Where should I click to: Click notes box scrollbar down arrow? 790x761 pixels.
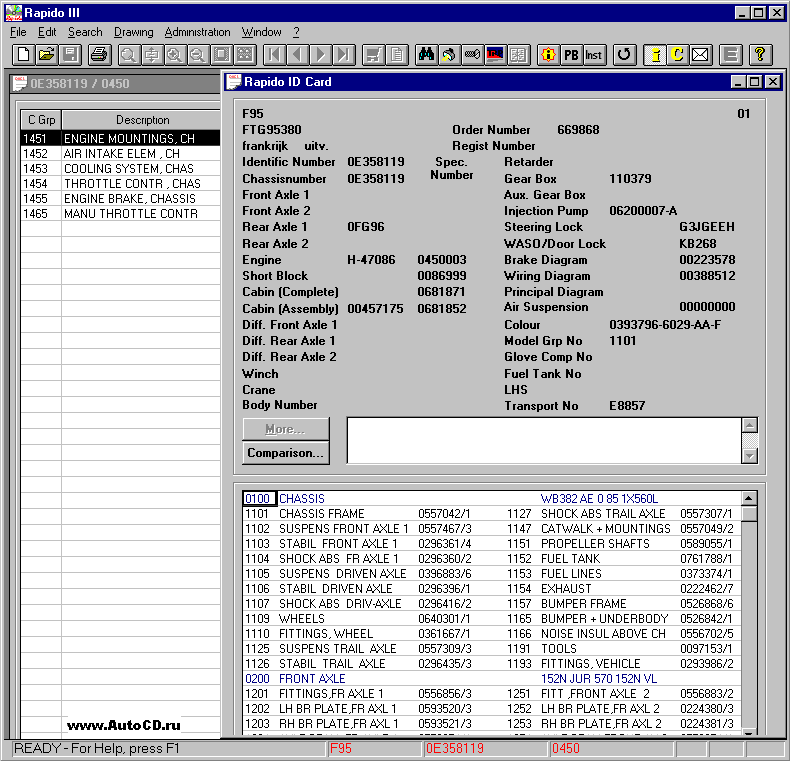[750, 456]
